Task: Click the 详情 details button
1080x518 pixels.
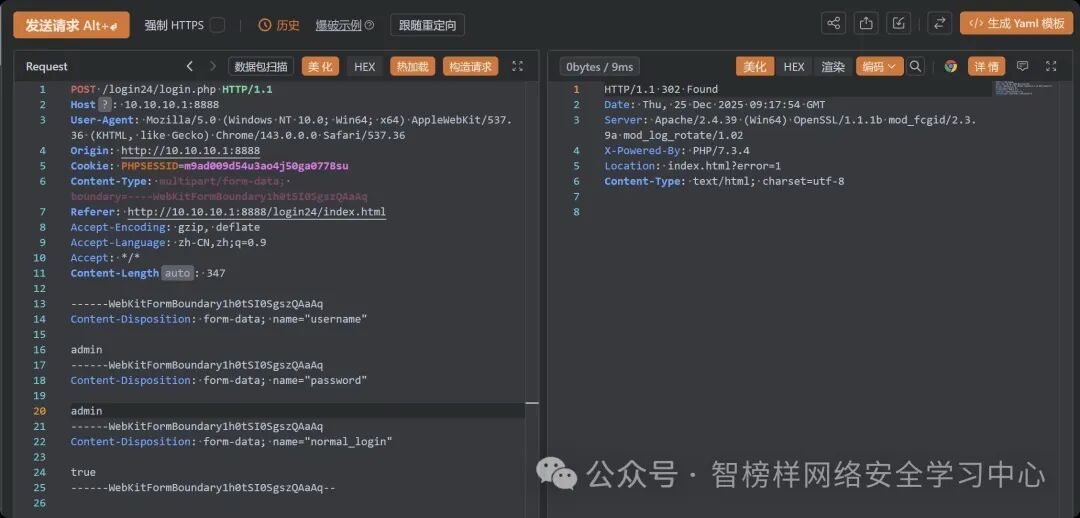Action: (986, 66)
